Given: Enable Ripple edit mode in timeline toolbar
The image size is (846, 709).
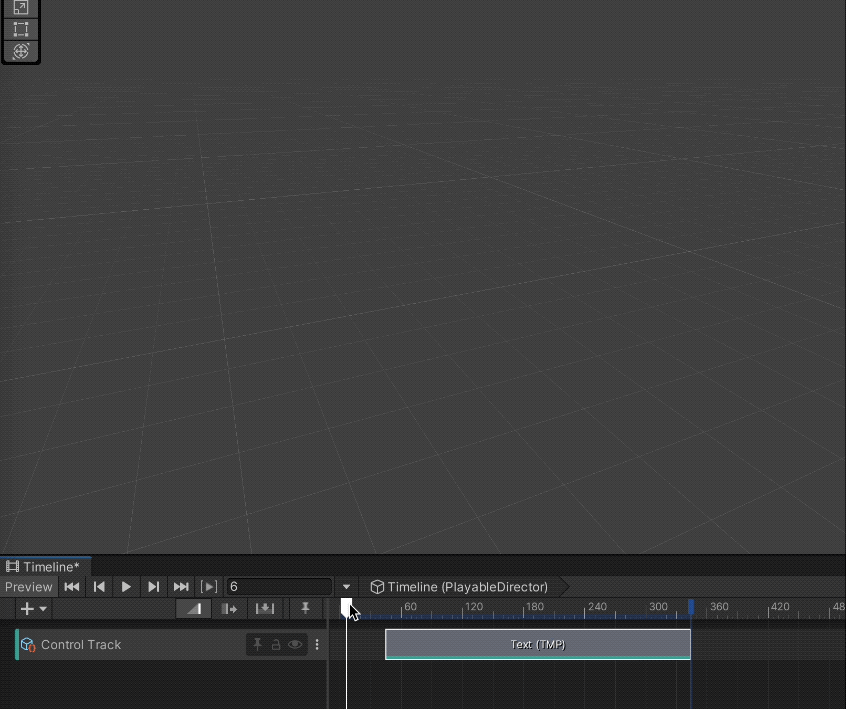Looking at the screenshot, I should (x=229, y=608).
